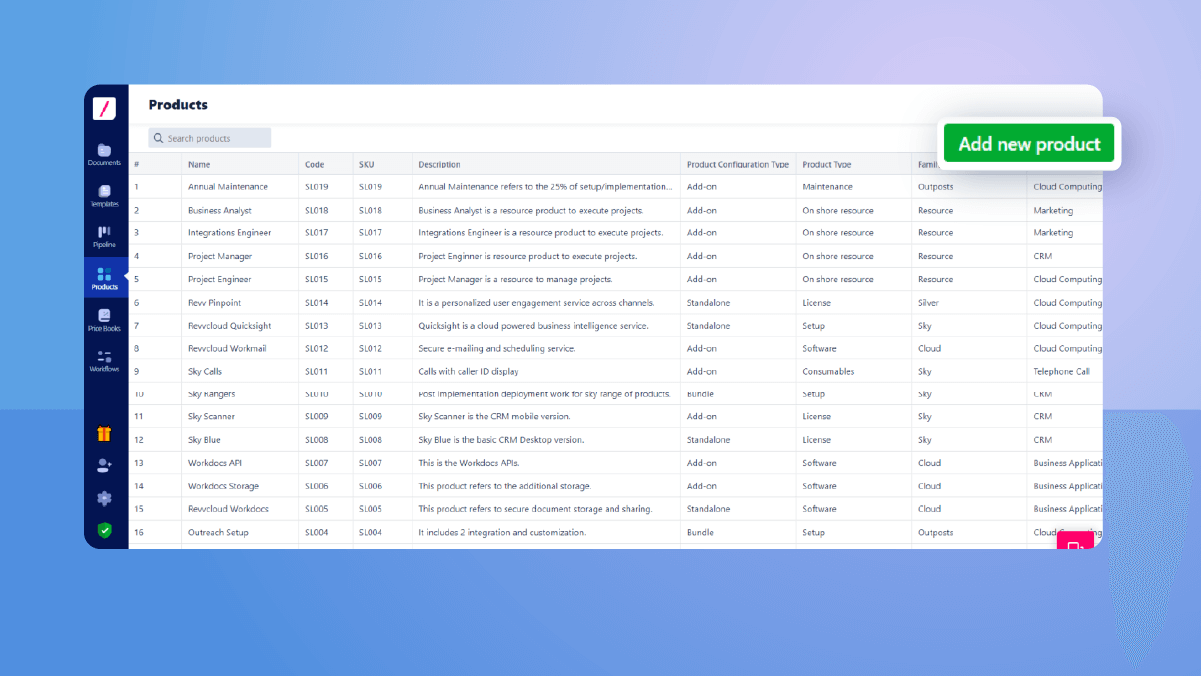Click the search magnifier icon
Screen dimensions: 1201x676
(x=158, y=137)
